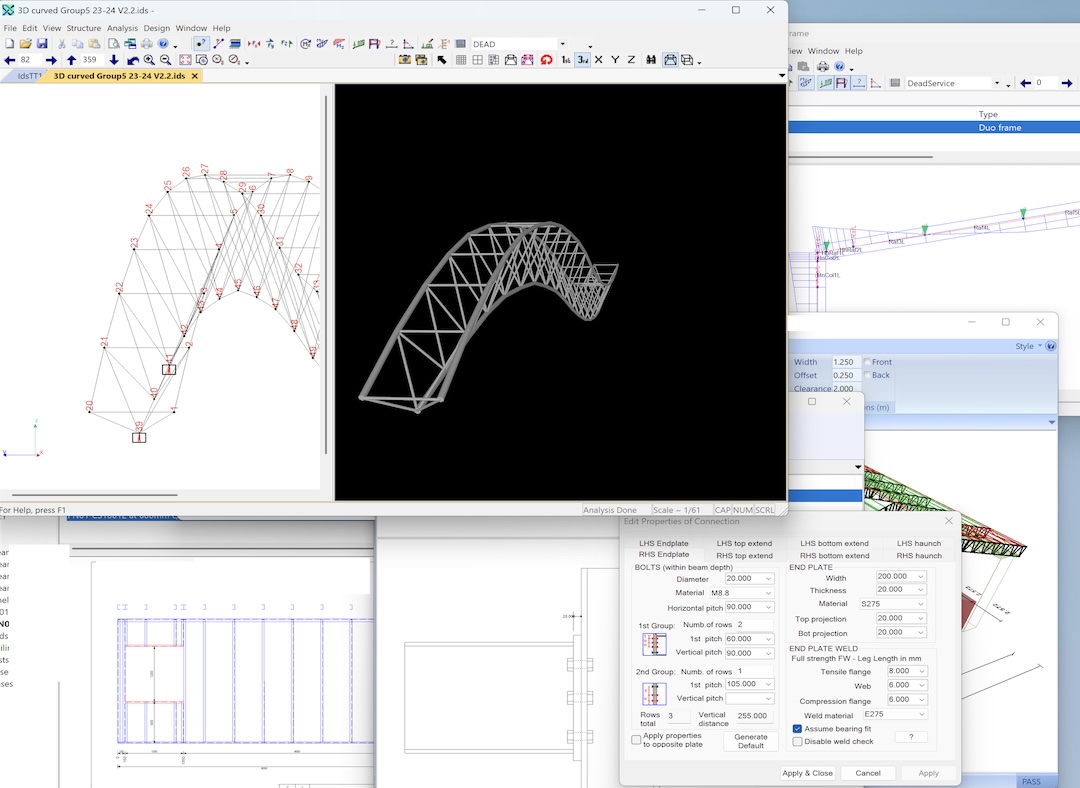Click the Zoom In magnifier icon
Viewport: 1080px width, 788px height.
click(149, 60)
